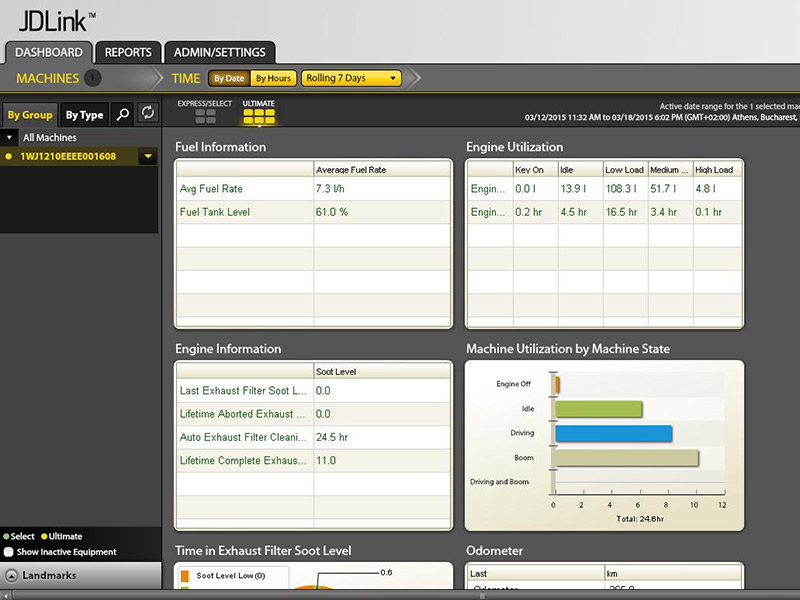The image size is (800, 600).
Task: Click the Soot Level column header
Action: click(382, 371)
